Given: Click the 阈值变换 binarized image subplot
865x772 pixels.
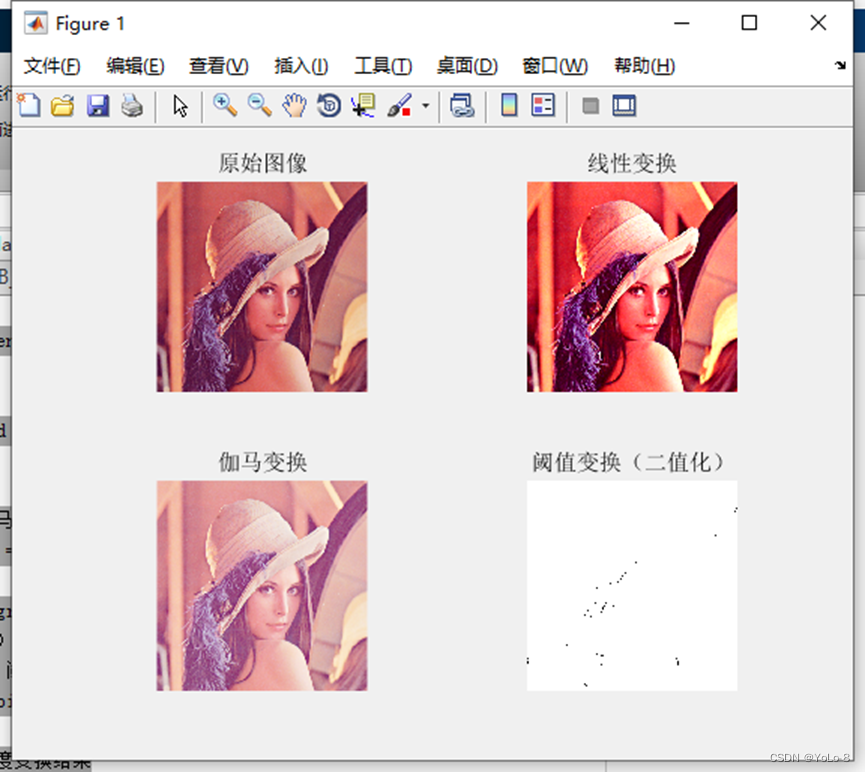Looking at the screenshot, I should (x=632, y=585).
